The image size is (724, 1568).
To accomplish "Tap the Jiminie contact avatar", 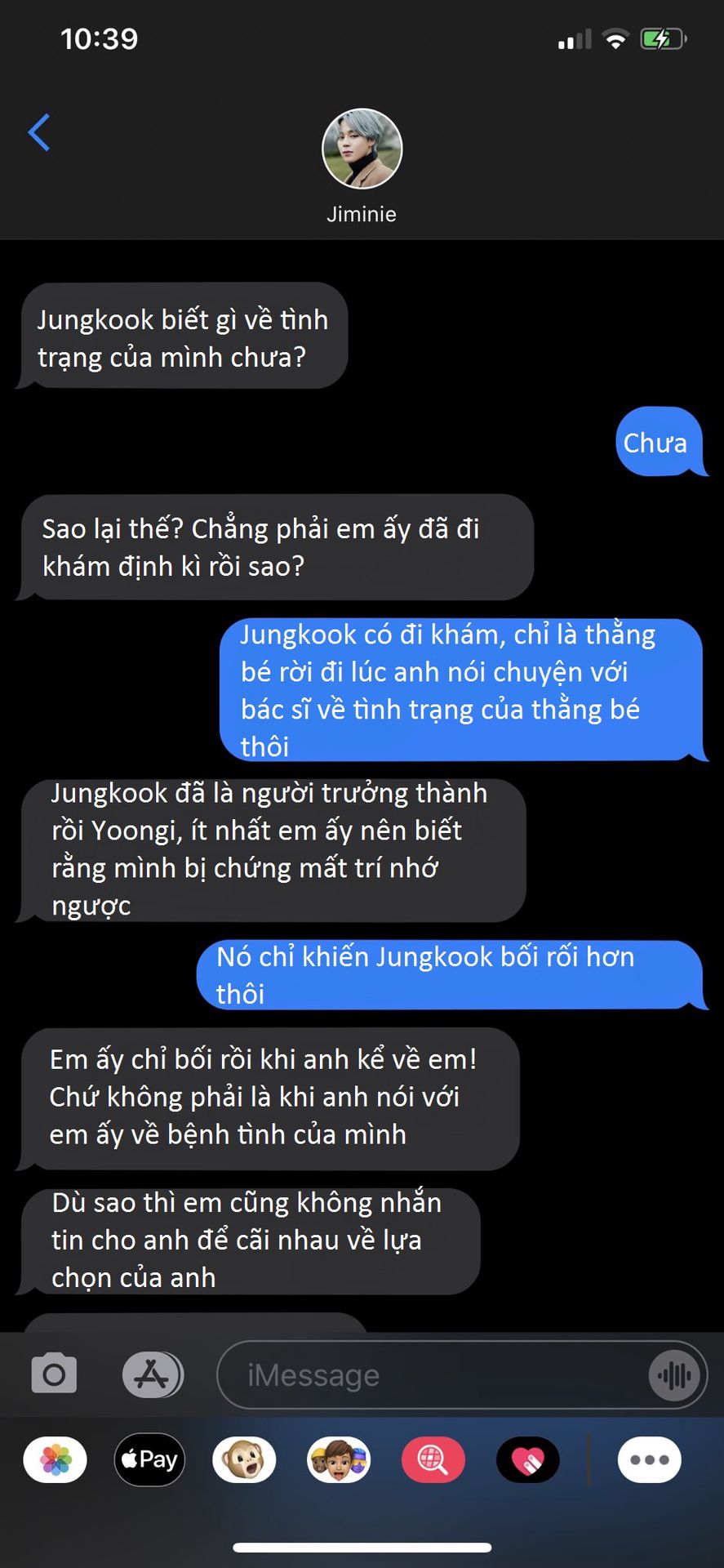I will click(362, 149).
